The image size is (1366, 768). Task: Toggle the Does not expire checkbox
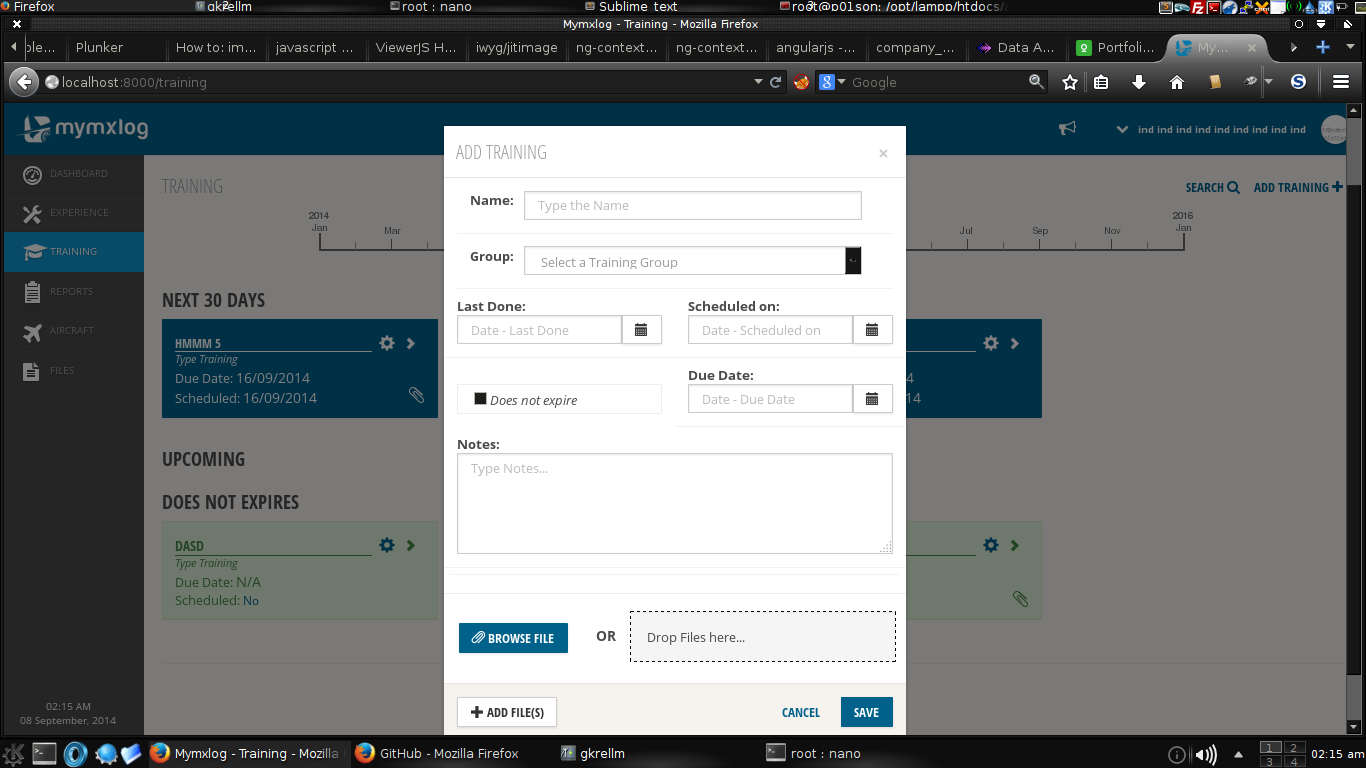click(480, 399)
